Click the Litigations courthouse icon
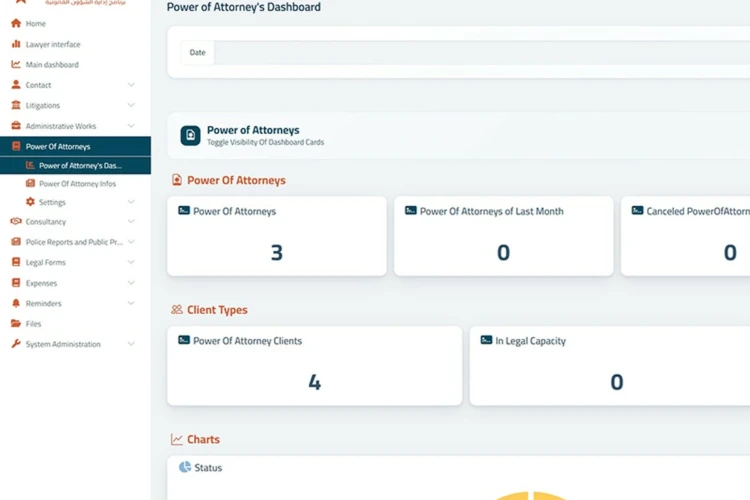750x500 pixels. [16, 105]
